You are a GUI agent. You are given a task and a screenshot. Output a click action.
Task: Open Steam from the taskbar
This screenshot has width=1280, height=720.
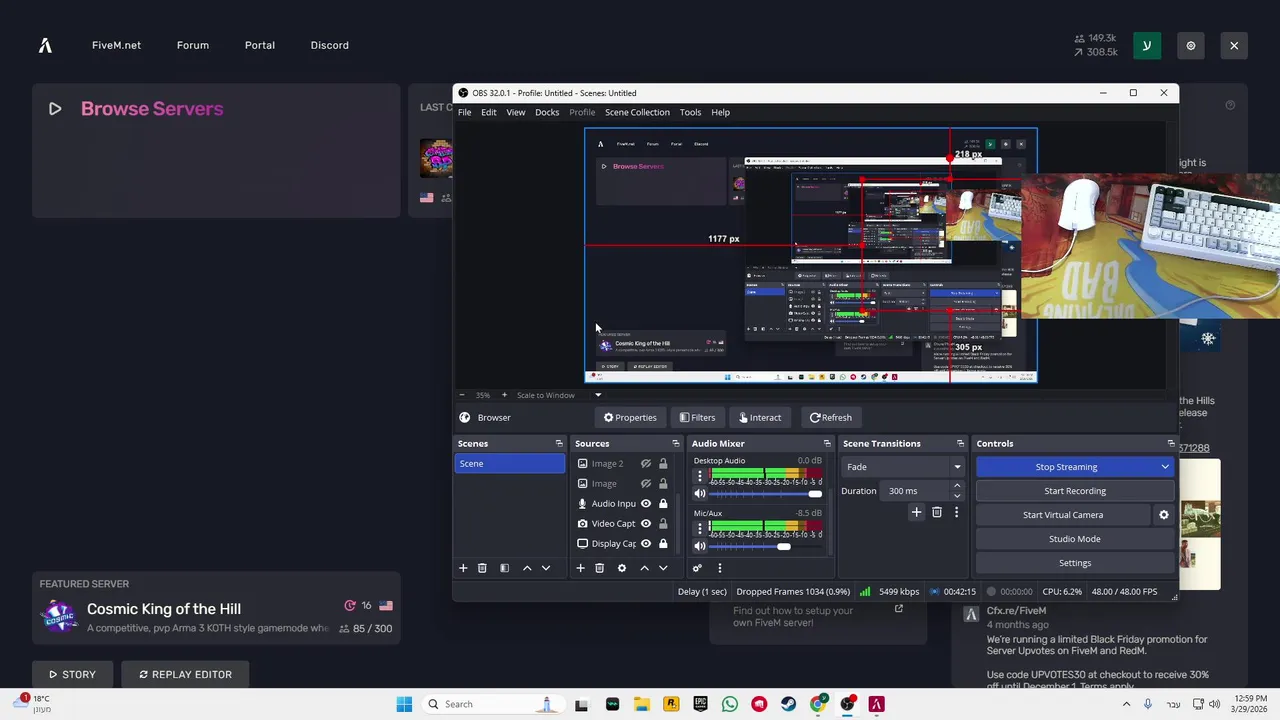click(789, 704)
